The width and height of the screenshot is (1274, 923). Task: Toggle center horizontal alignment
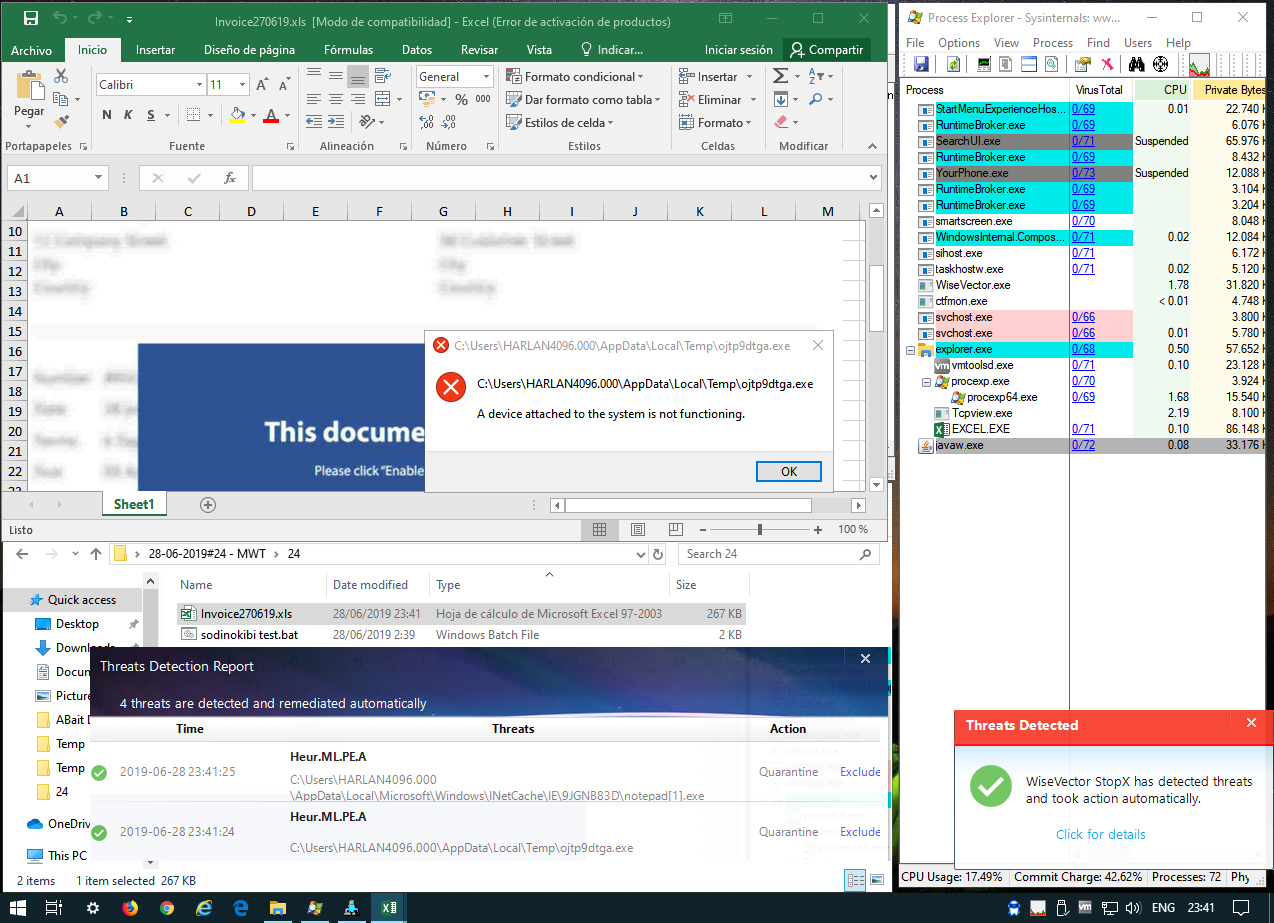click(x=335, y=99)
